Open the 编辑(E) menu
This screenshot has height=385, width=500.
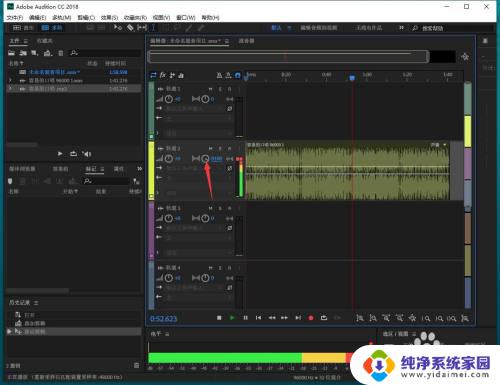pyautogui.click(x=37, y=17)
